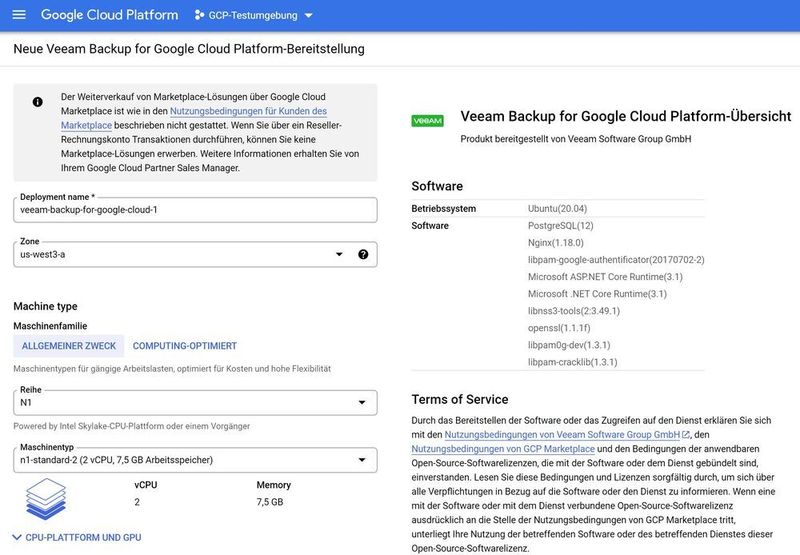Click libpam-google-authentificator(20170702-2) entry
This screenshot has height=555, width=800.
(x=616, y=260)
